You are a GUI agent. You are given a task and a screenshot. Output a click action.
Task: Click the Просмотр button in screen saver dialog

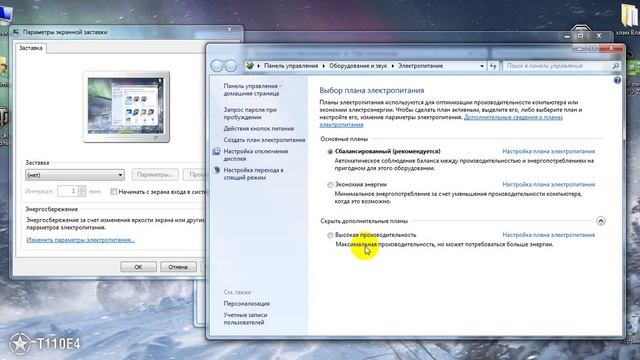[x=195, y=175]
